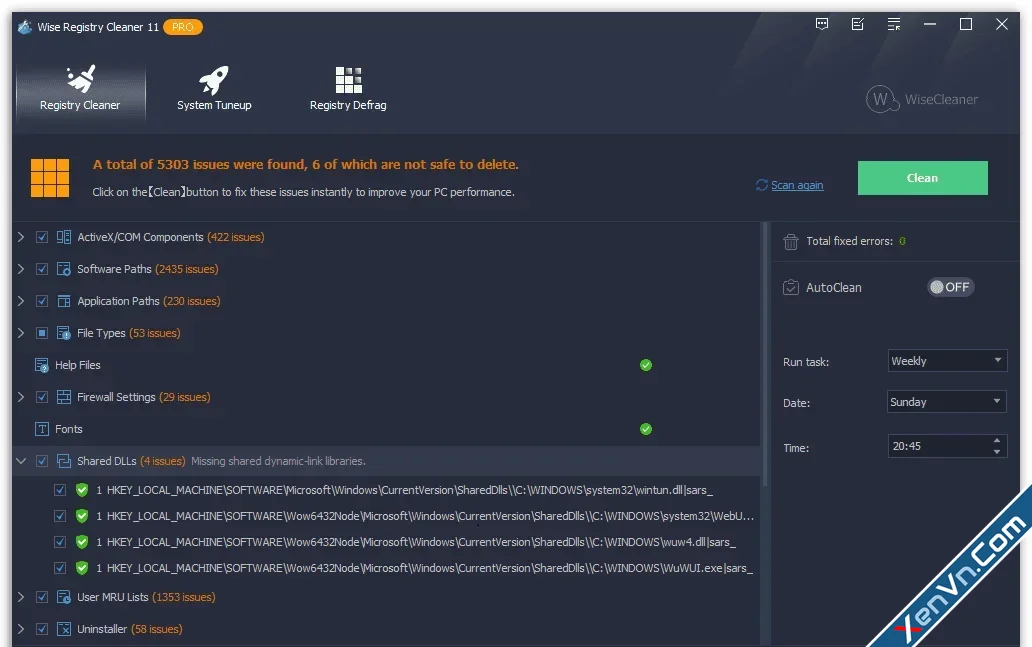1032x647 pixels.
Task: Click the 'Total fixed errors' label
Action: 849,241
